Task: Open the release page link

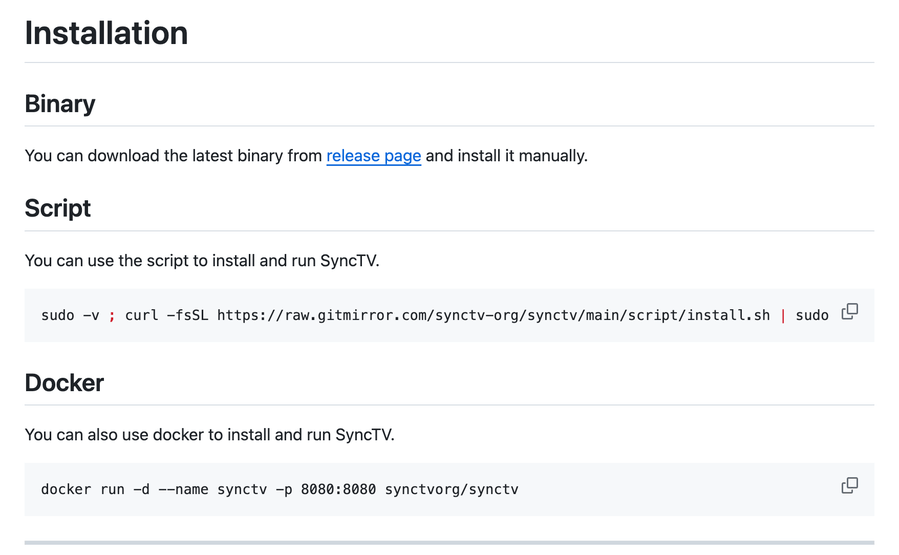Action: point(374,156)
